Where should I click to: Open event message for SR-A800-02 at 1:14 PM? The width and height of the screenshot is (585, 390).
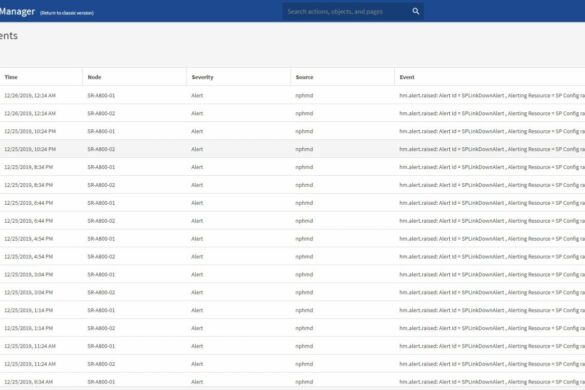pyautogui.click(x=492, y=328)
